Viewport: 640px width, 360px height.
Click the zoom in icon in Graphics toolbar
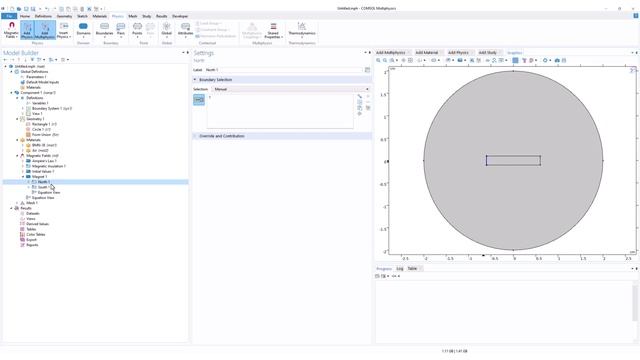[x=378, y=60]
